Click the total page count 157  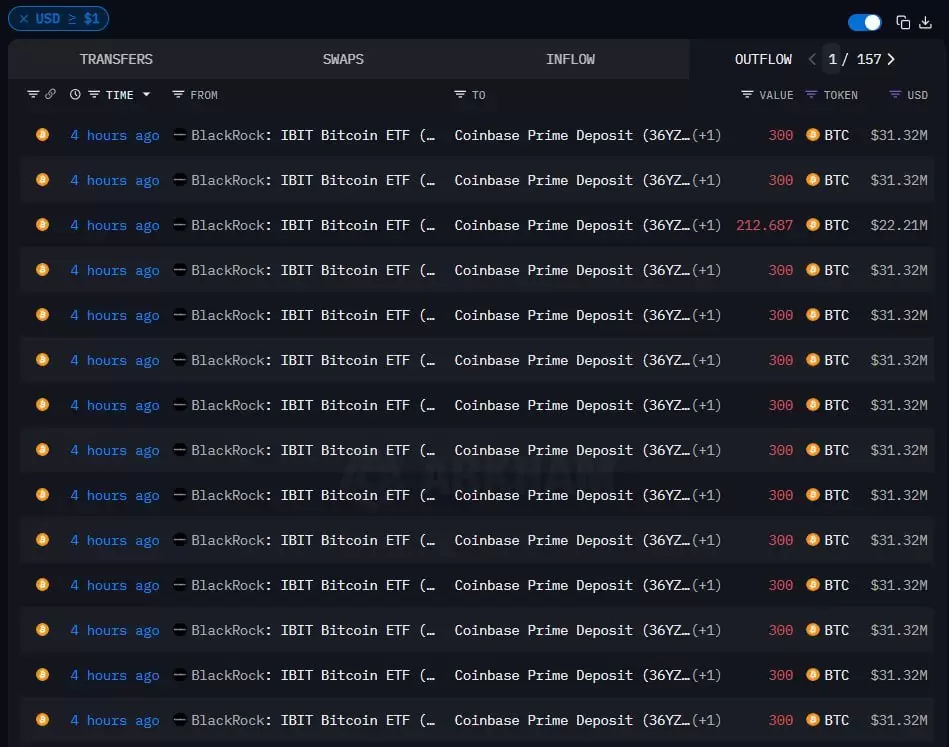click(869, 59)
